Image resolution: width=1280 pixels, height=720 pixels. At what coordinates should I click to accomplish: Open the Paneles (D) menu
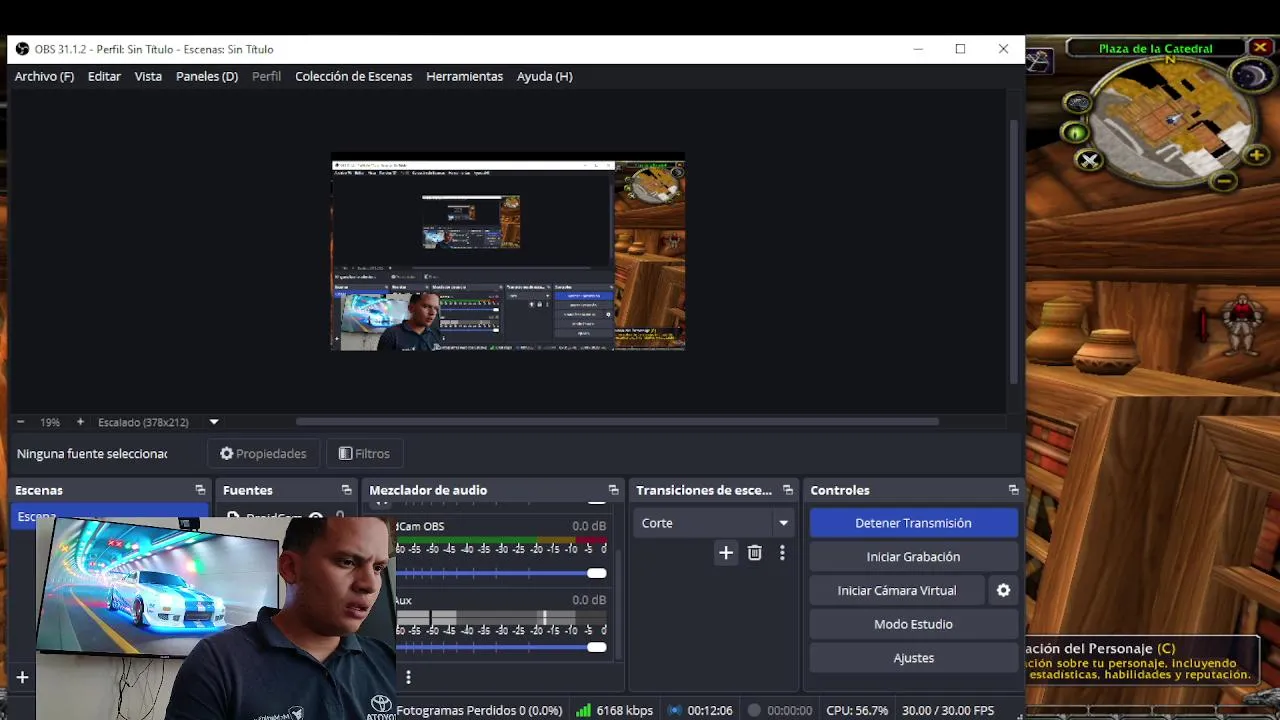207,76
